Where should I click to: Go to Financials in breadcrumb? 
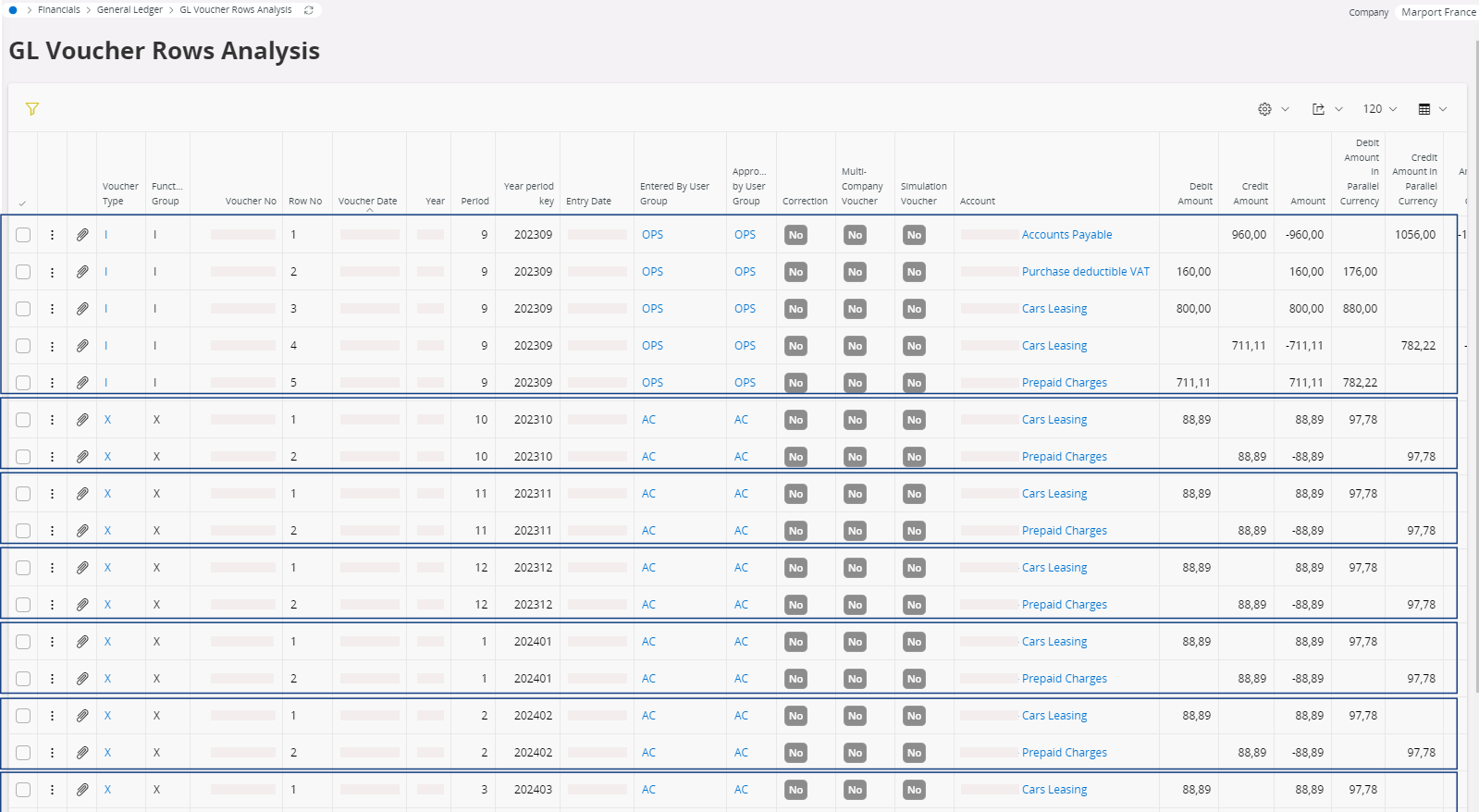pos(59,10)
